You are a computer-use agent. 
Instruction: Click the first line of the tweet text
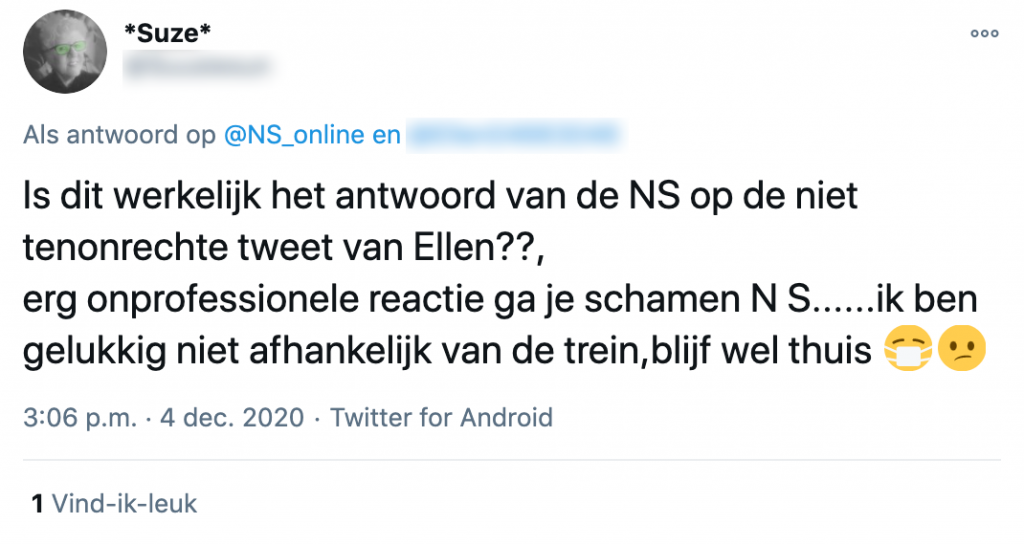point(440,196)
